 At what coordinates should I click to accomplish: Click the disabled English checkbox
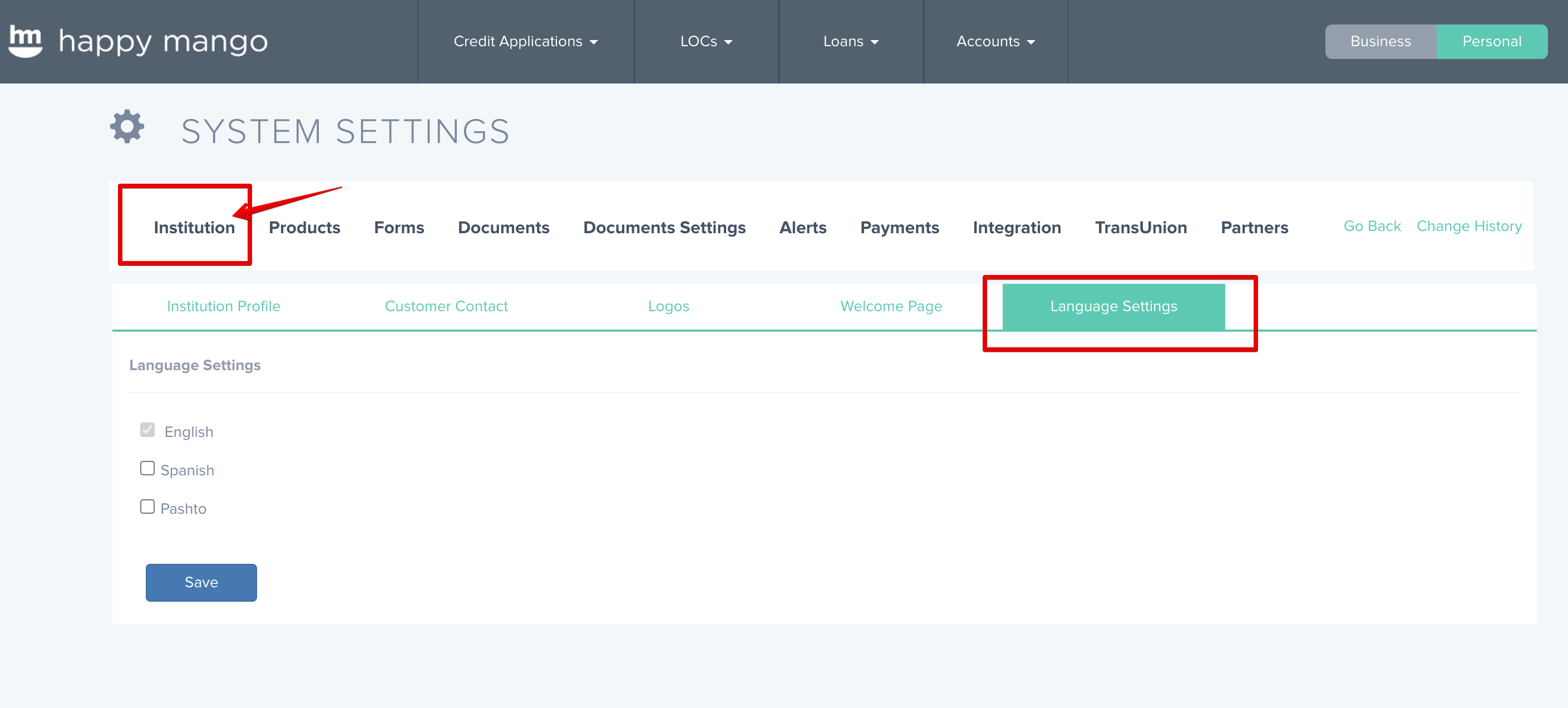pyautogui.click(x=147, y=429)
